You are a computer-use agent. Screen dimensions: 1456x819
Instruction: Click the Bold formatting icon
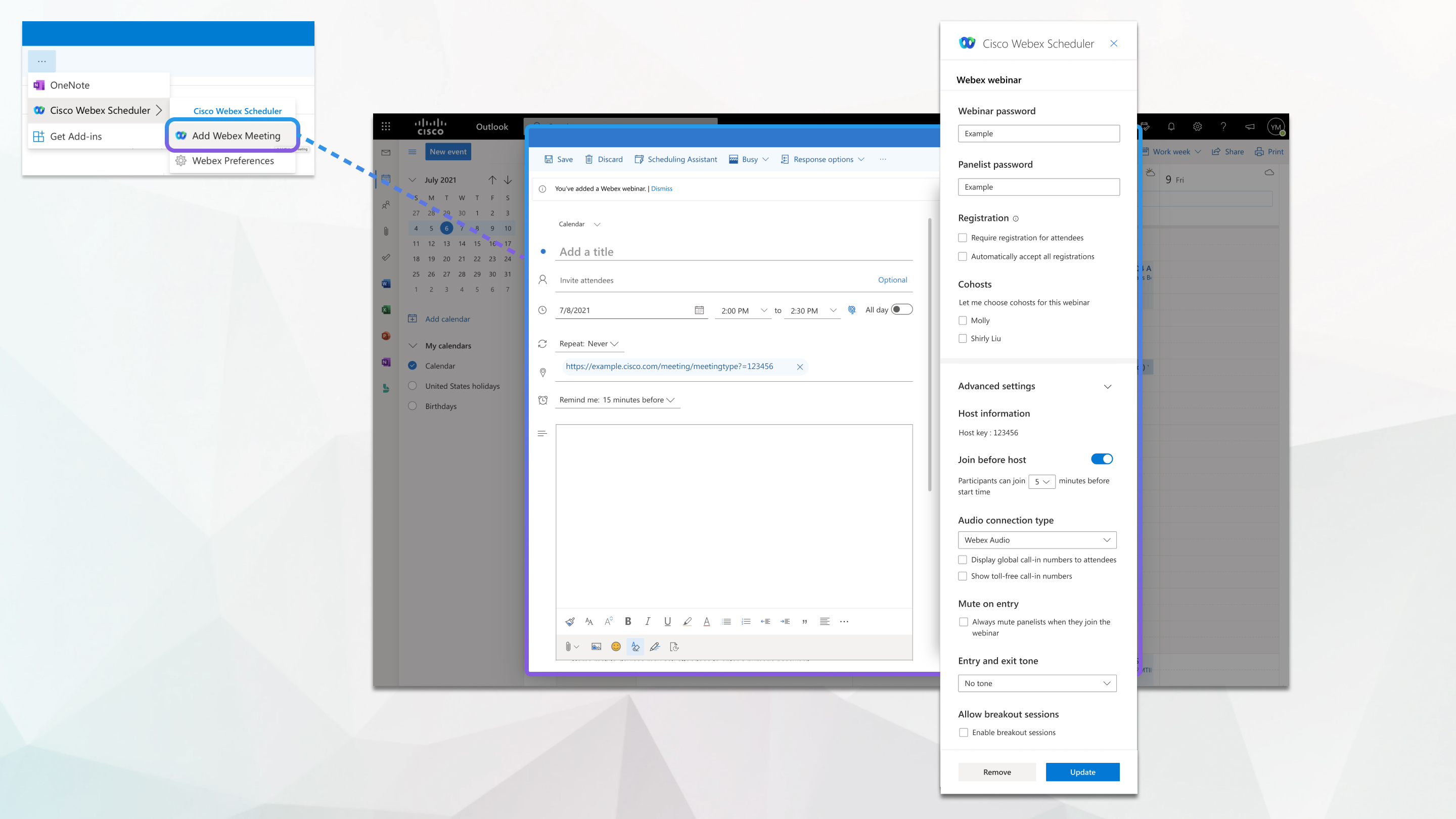[x=628, y=621]
